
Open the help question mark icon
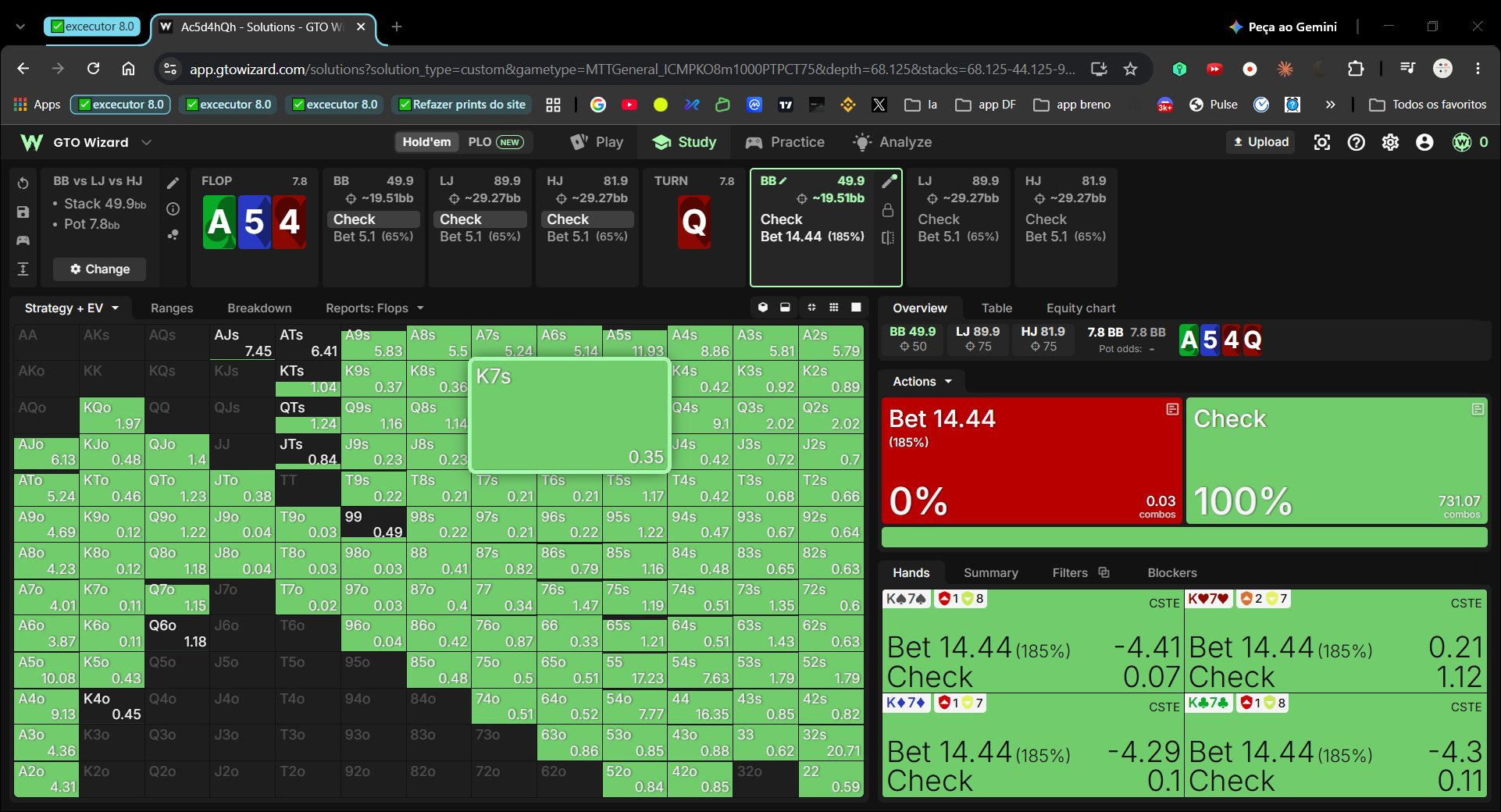(x=1357, y=142)
